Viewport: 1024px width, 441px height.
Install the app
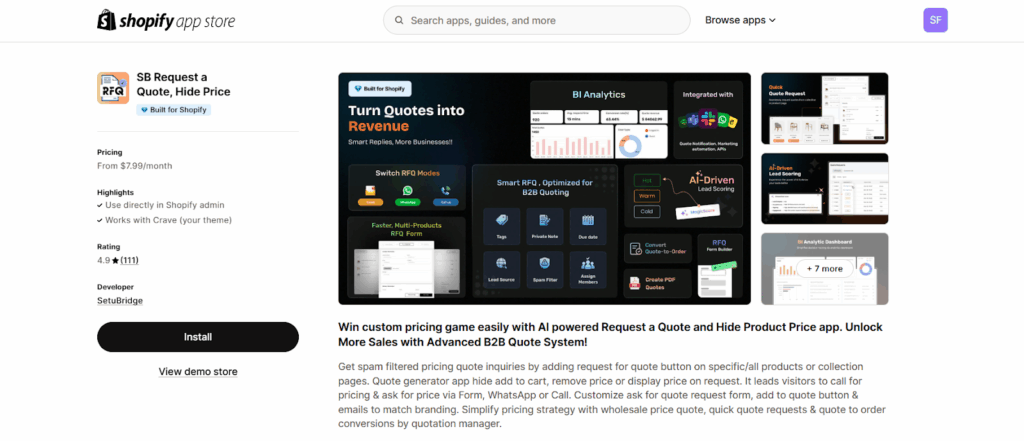(198, 337)
